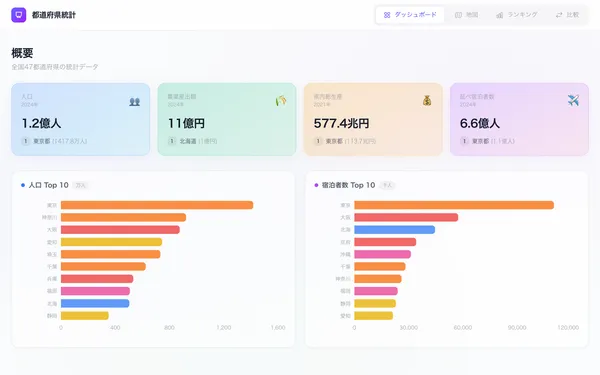The height and width of the screenshot is (375, 600).
Task: Click the 都道府県統計 title link
Action: click(54, 15)
